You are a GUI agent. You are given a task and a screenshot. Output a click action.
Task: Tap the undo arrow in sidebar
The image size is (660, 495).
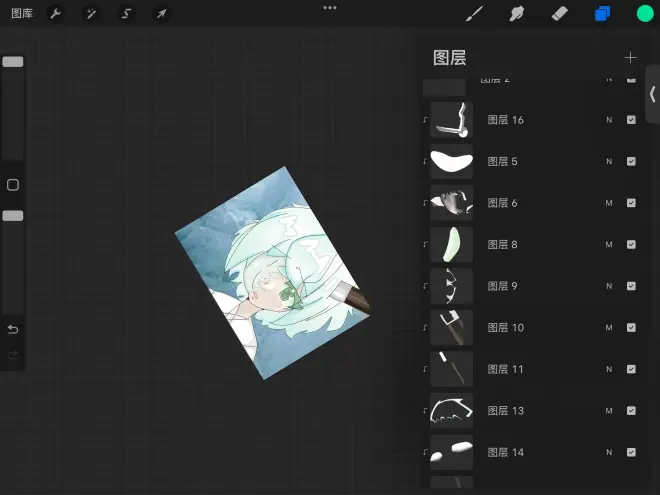pos(13,330)
